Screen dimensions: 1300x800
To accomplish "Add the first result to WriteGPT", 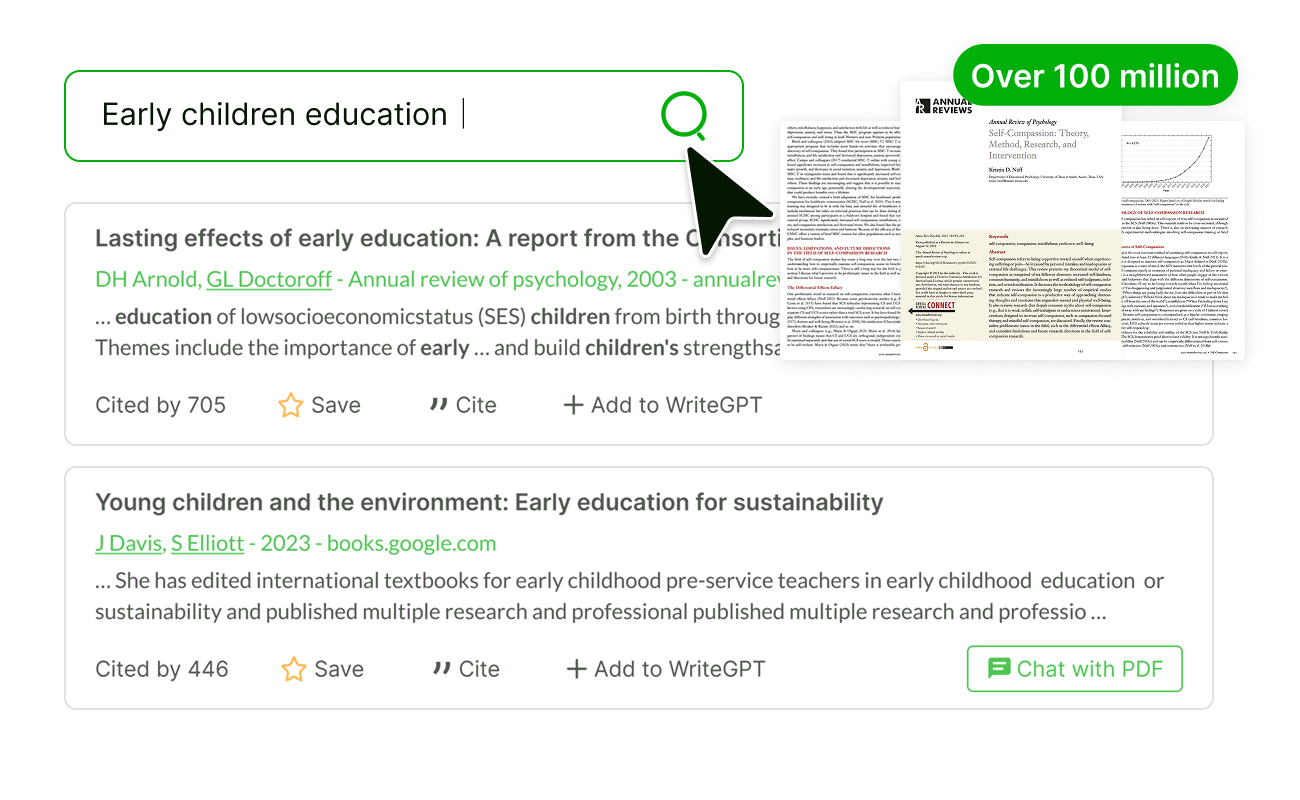I will (x=660, y=405).
